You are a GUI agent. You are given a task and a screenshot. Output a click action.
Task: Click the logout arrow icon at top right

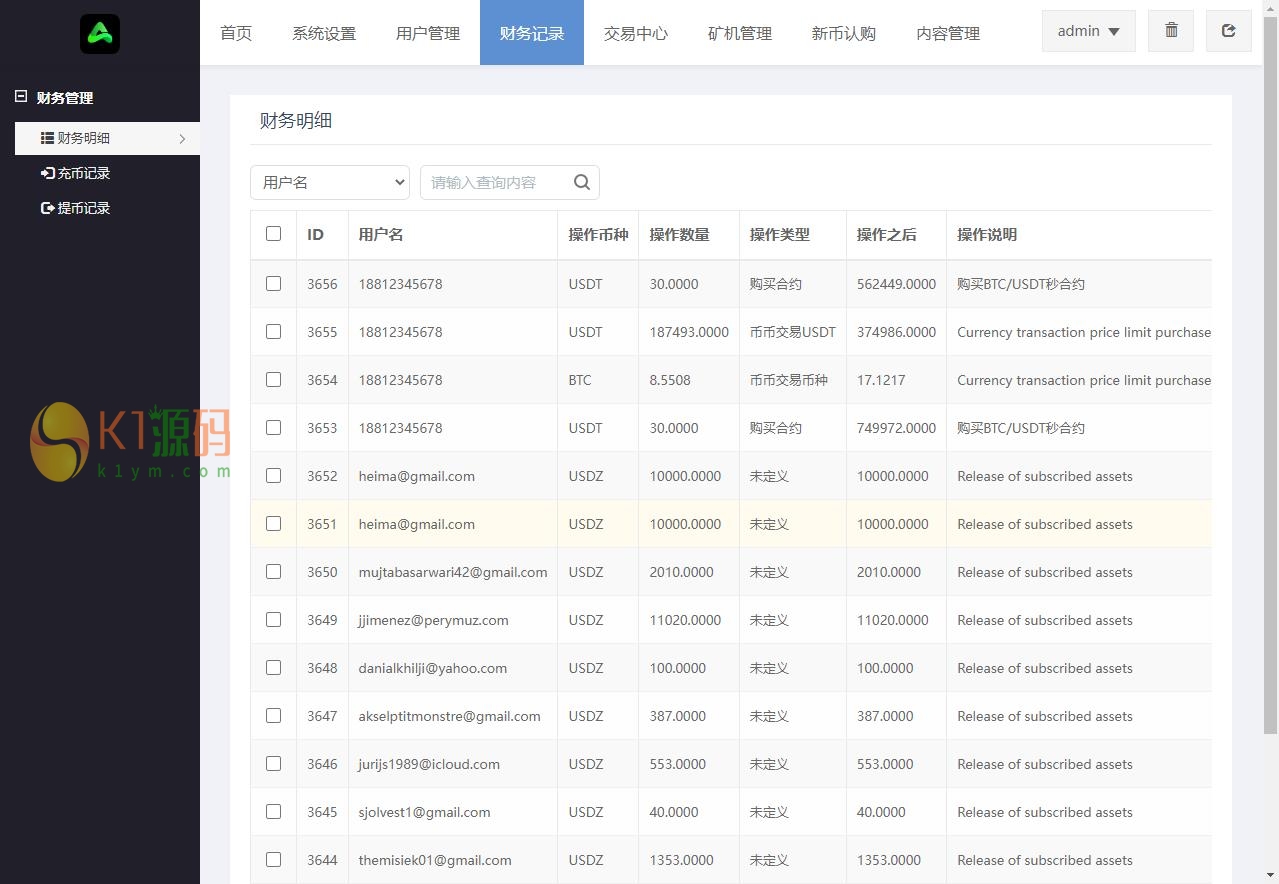click(1229, 31)
